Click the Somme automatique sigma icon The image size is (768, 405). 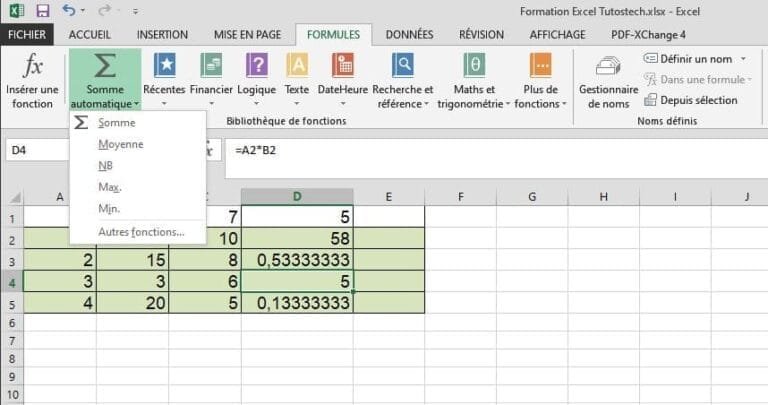point(105,66)
